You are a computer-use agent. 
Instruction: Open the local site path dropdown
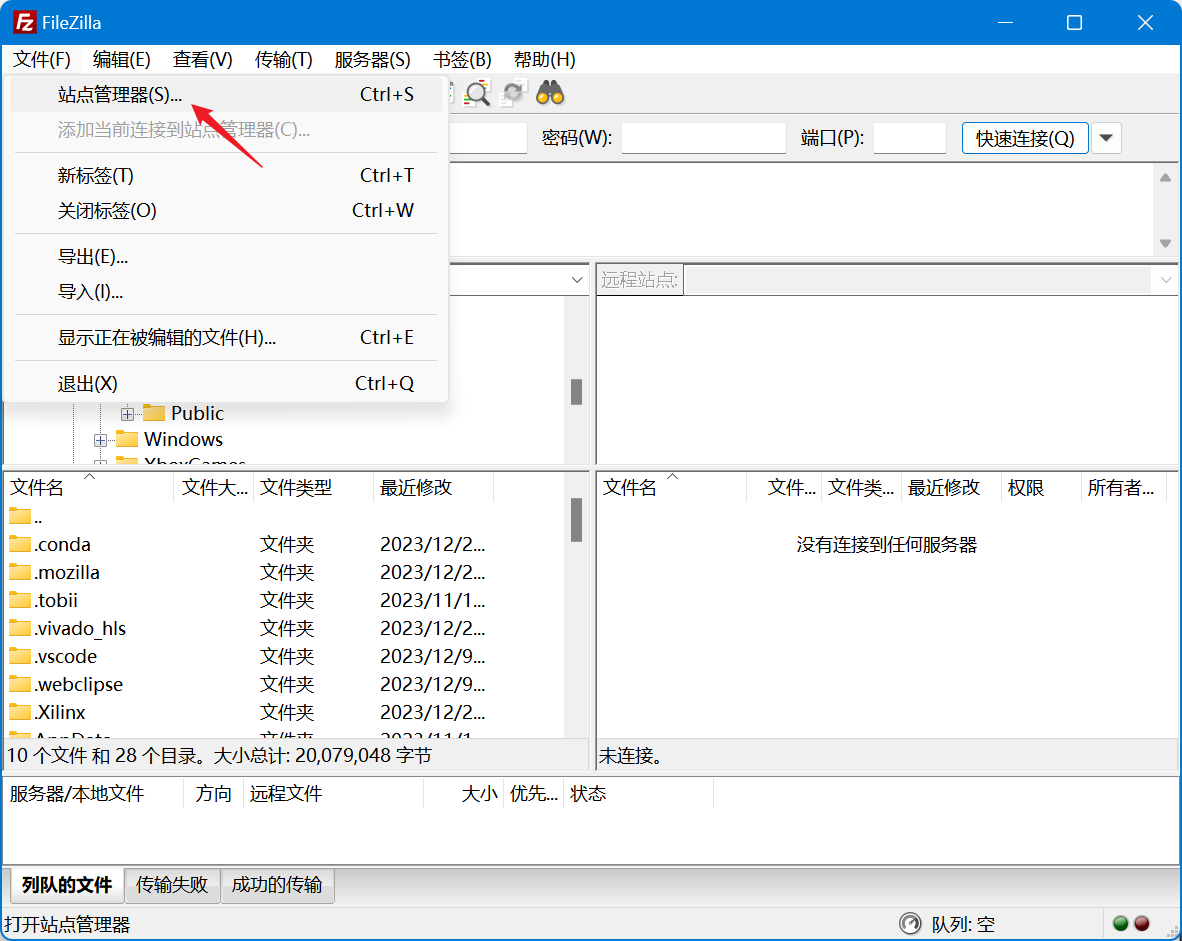(577, 280)
